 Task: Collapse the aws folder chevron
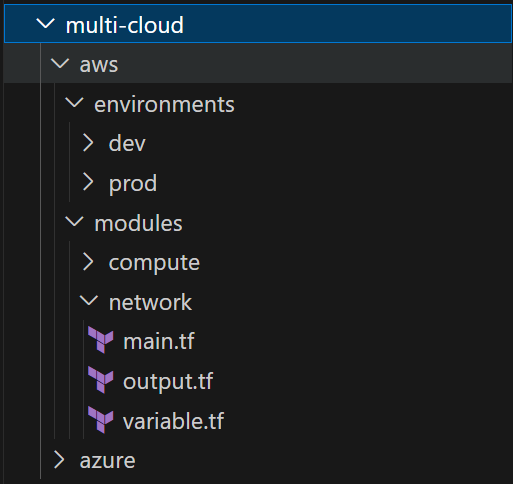tap(60, 63)
